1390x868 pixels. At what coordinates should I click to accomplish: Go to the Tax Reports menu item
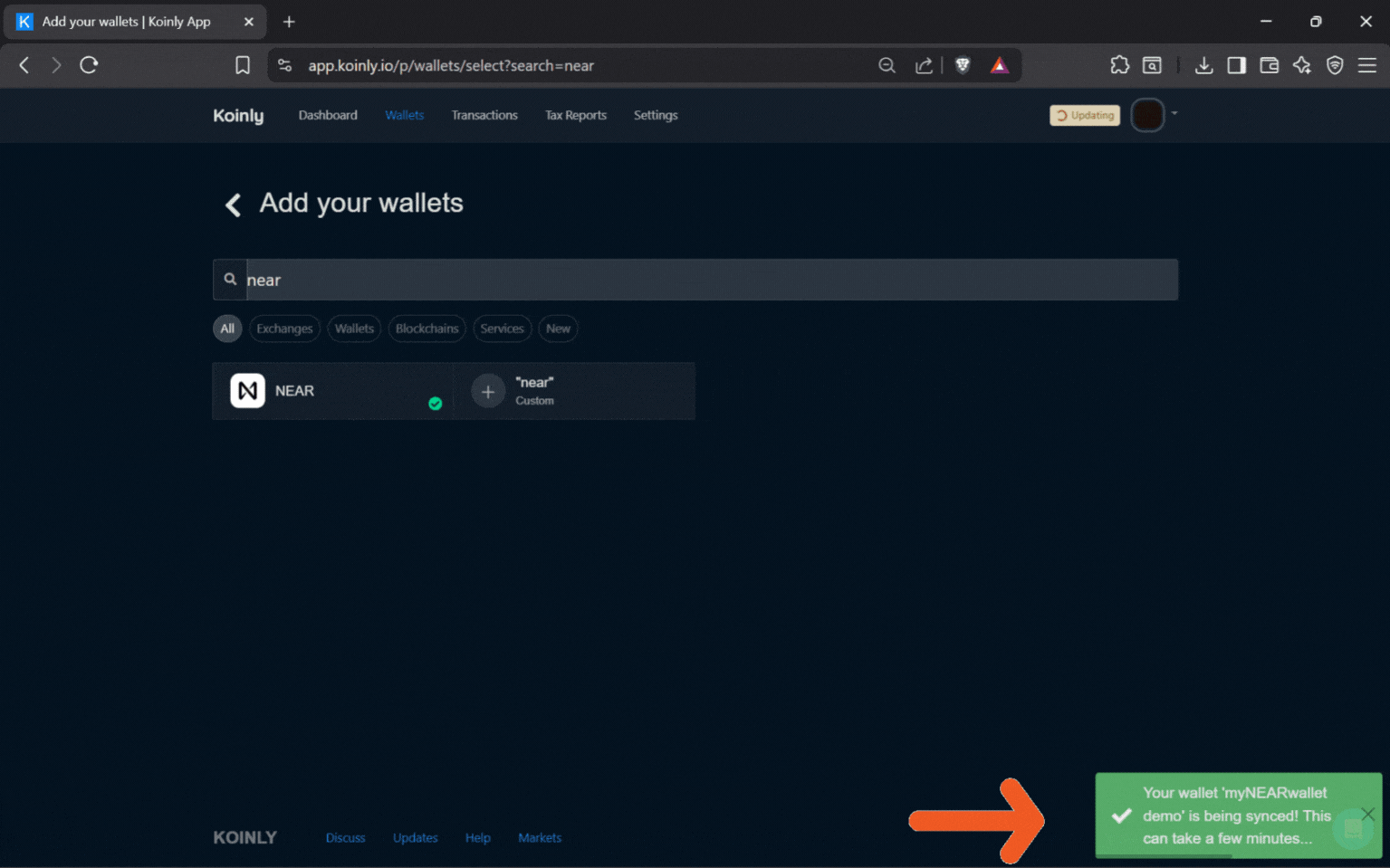(x=575, y=115)
